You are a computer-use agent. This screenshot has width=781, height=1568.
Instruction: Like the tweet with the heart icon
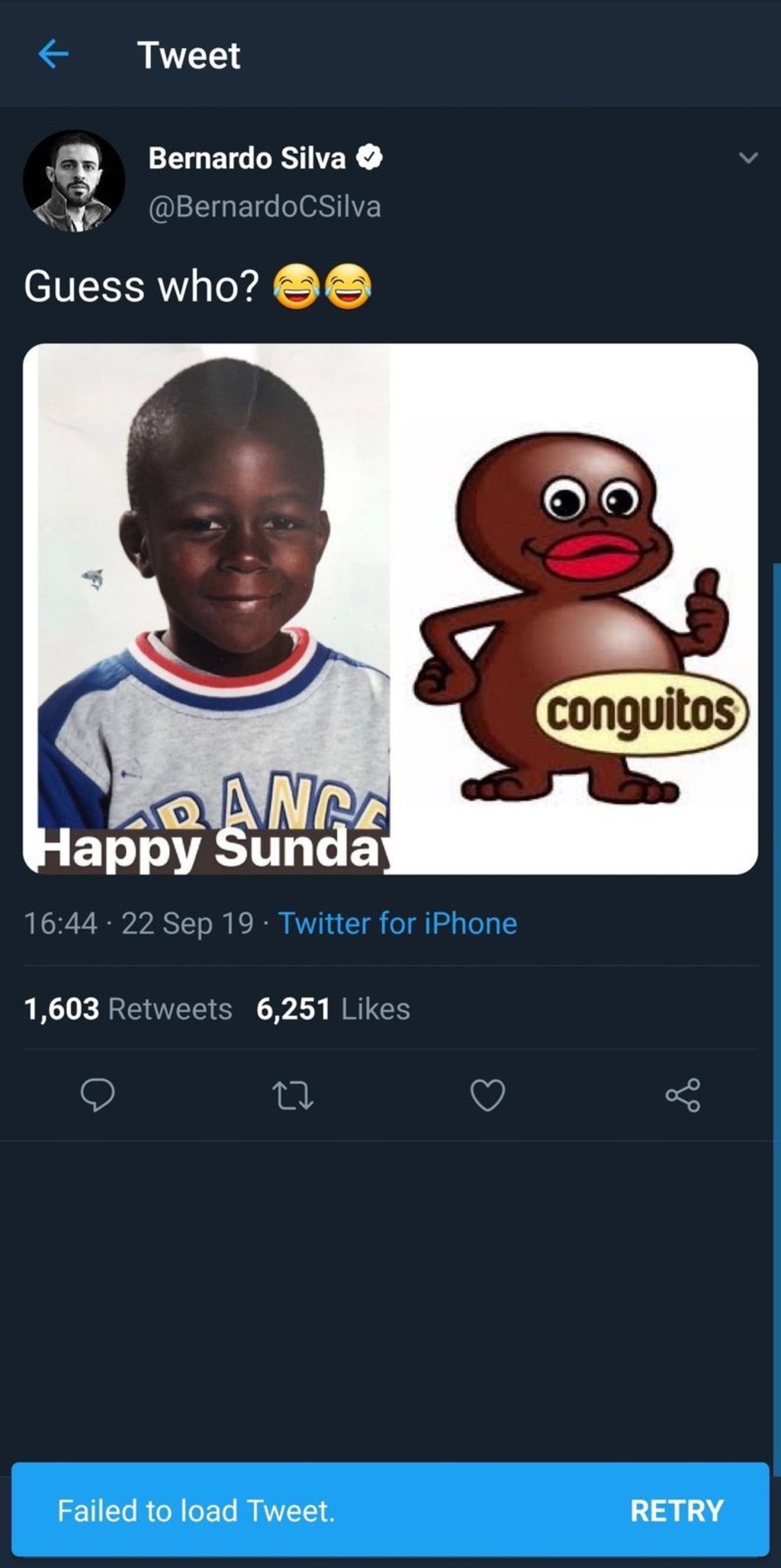point(487,1095)
